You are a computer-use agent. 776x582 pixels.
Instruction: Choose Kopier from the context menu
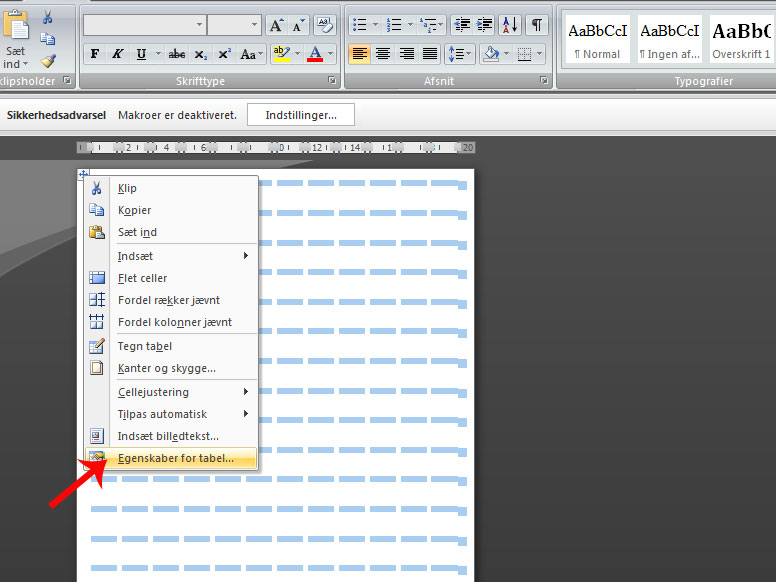(x=171, y=210)
